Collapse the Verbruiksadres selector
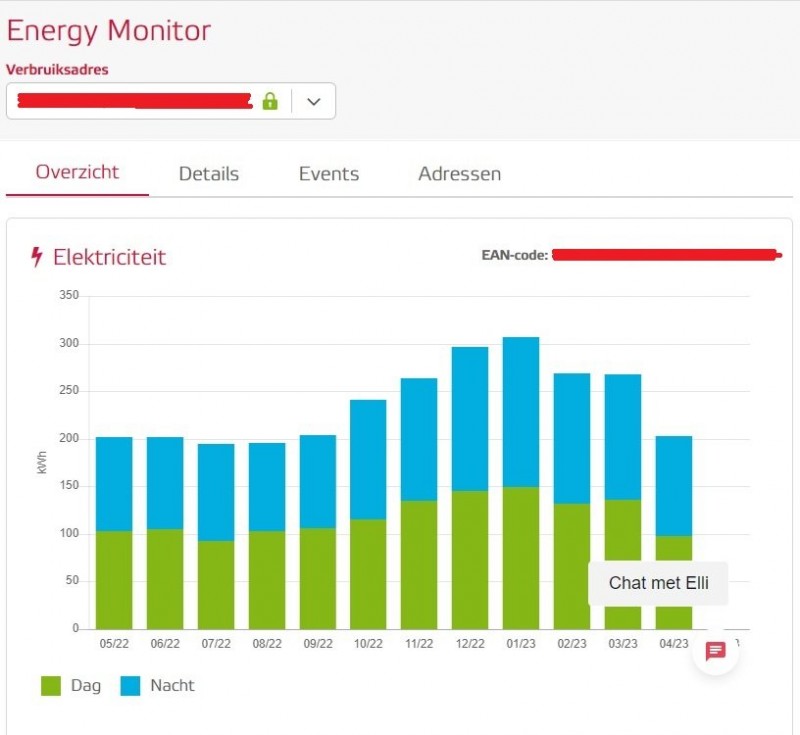The width and height of the screenshot is (800, 735). 312,100
